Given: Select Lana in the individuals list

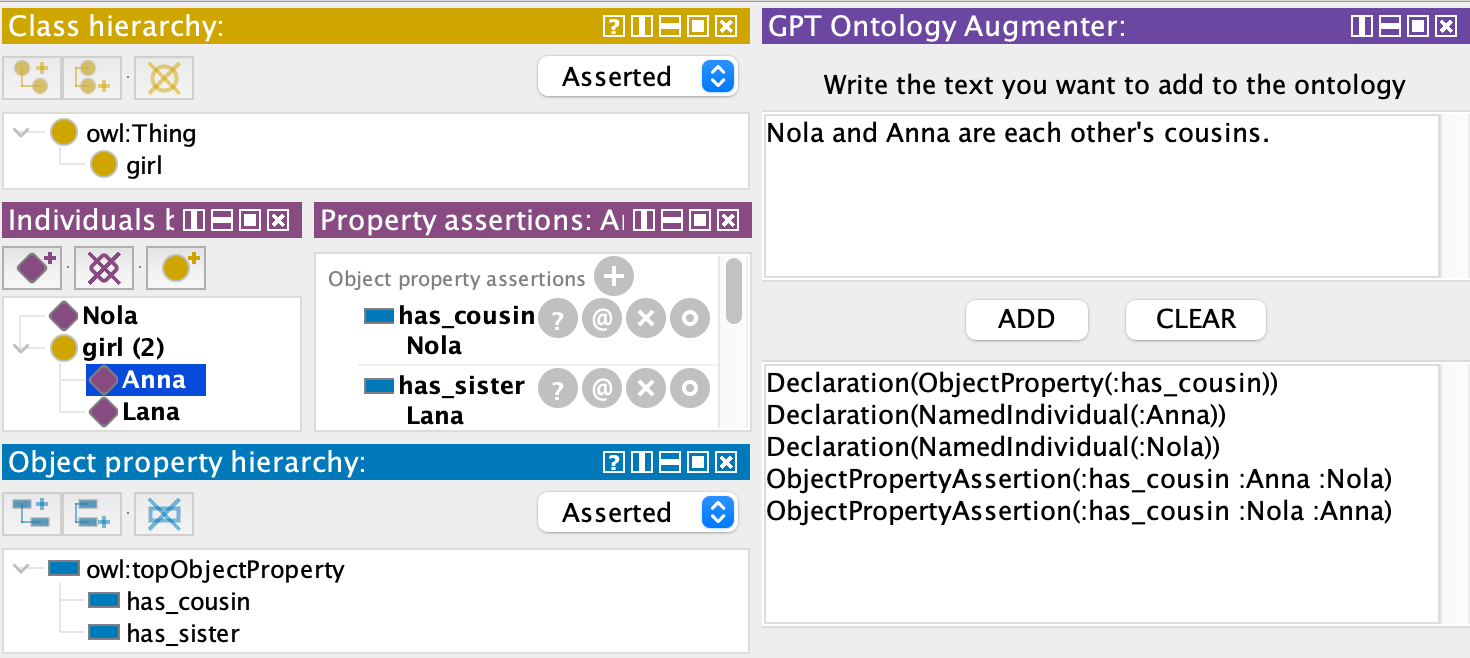Looking at the screenshot, I should point(150,412).
